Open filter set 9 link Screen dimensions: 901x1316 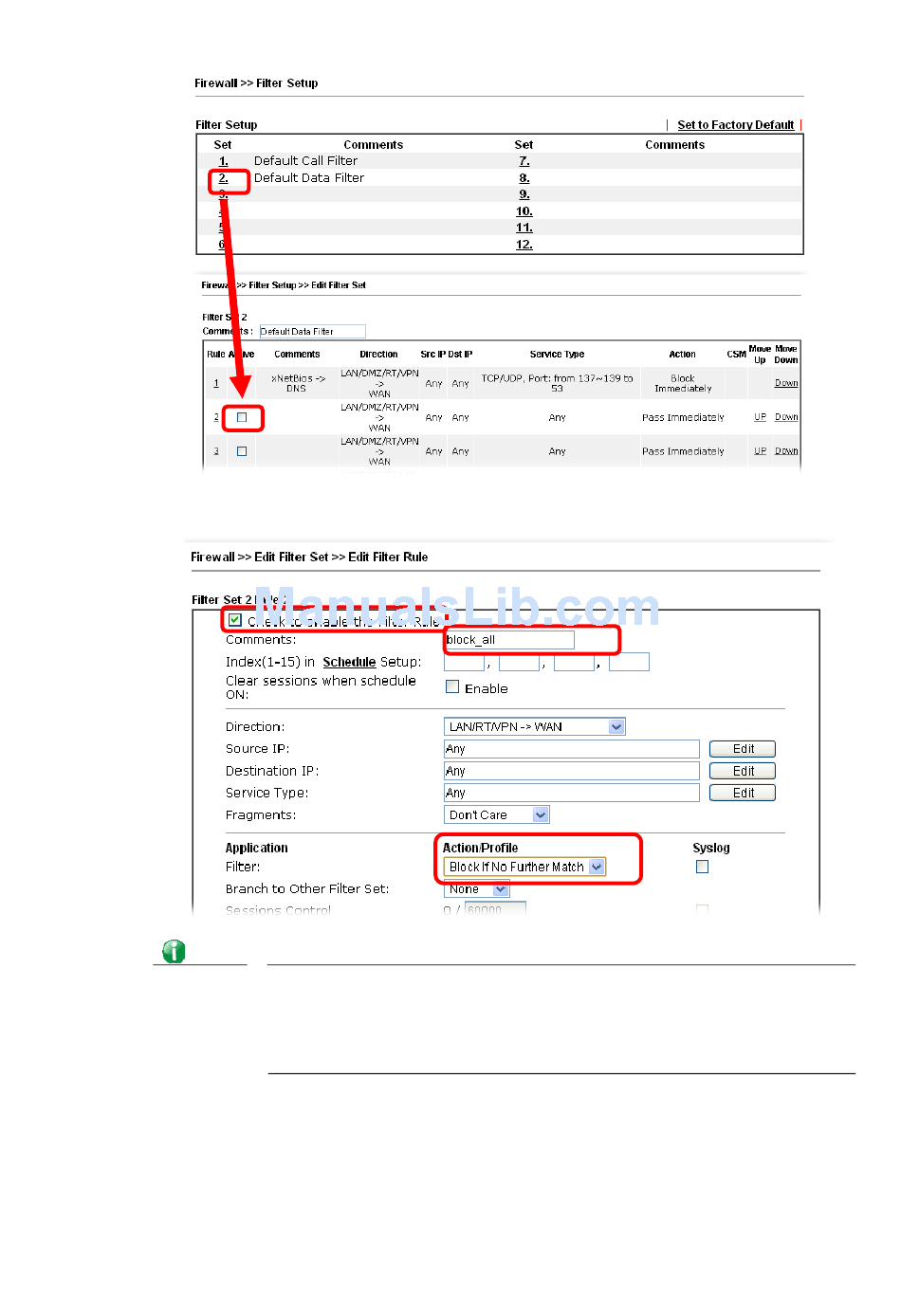pyautogui.click(x=524, y=194)
